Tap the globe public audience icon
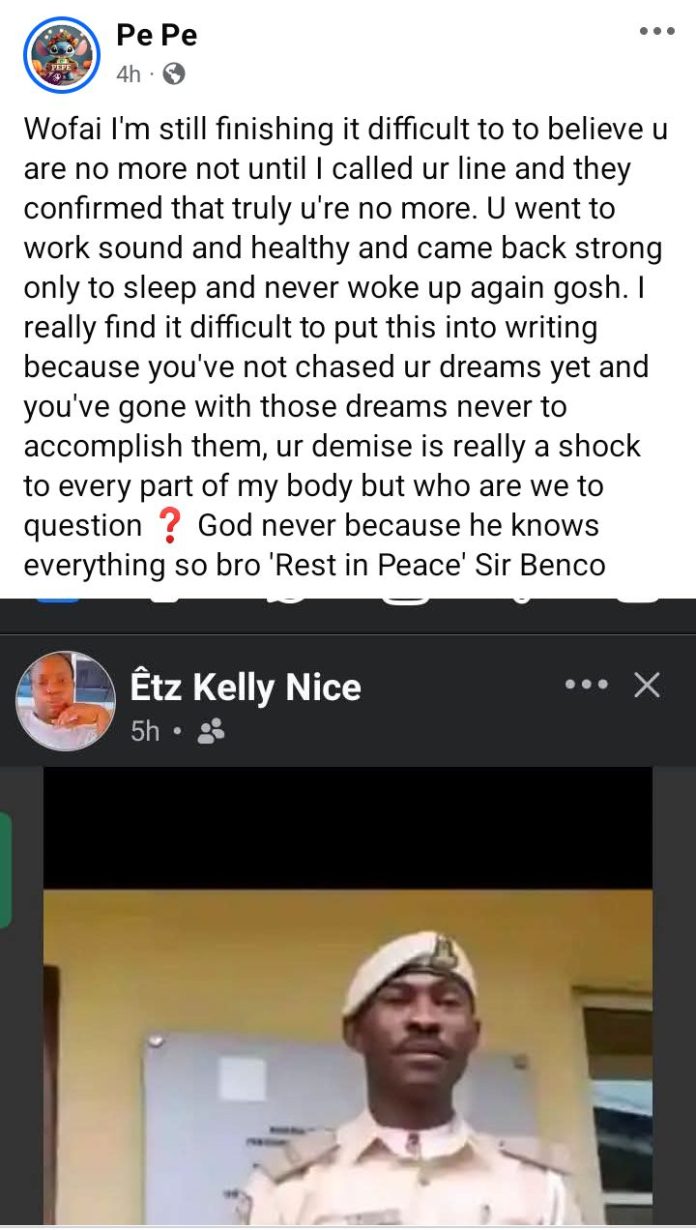 coord(174,73)
